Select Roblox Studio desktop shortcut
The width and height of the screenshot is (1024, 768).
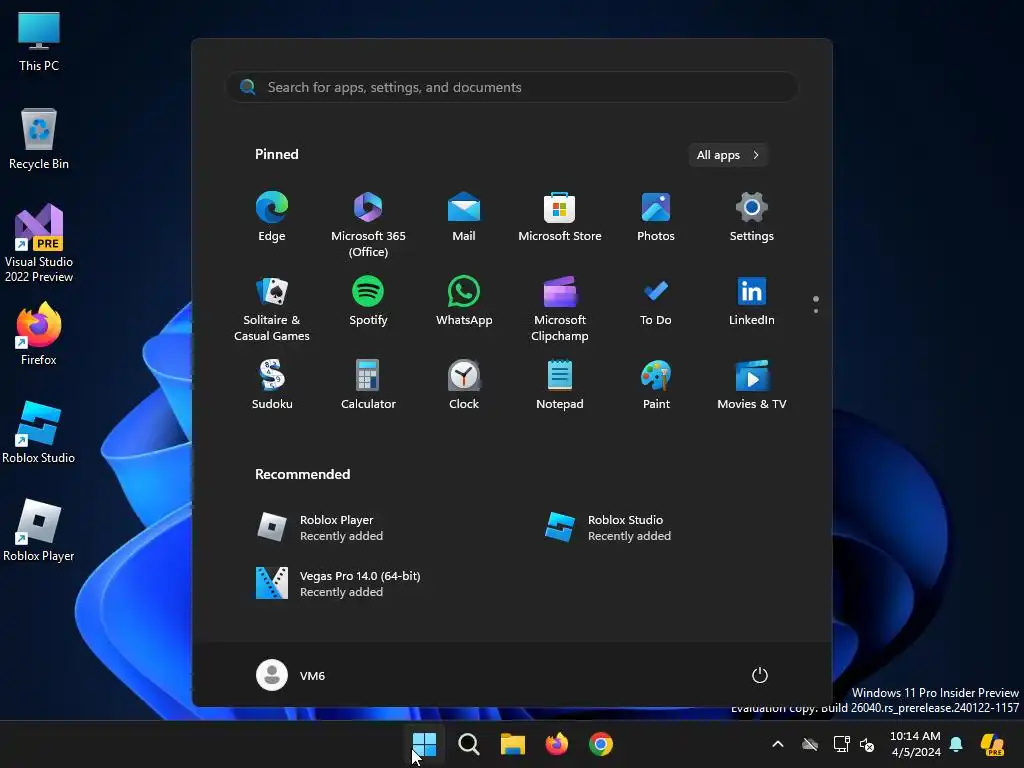[x=39, y=432]
